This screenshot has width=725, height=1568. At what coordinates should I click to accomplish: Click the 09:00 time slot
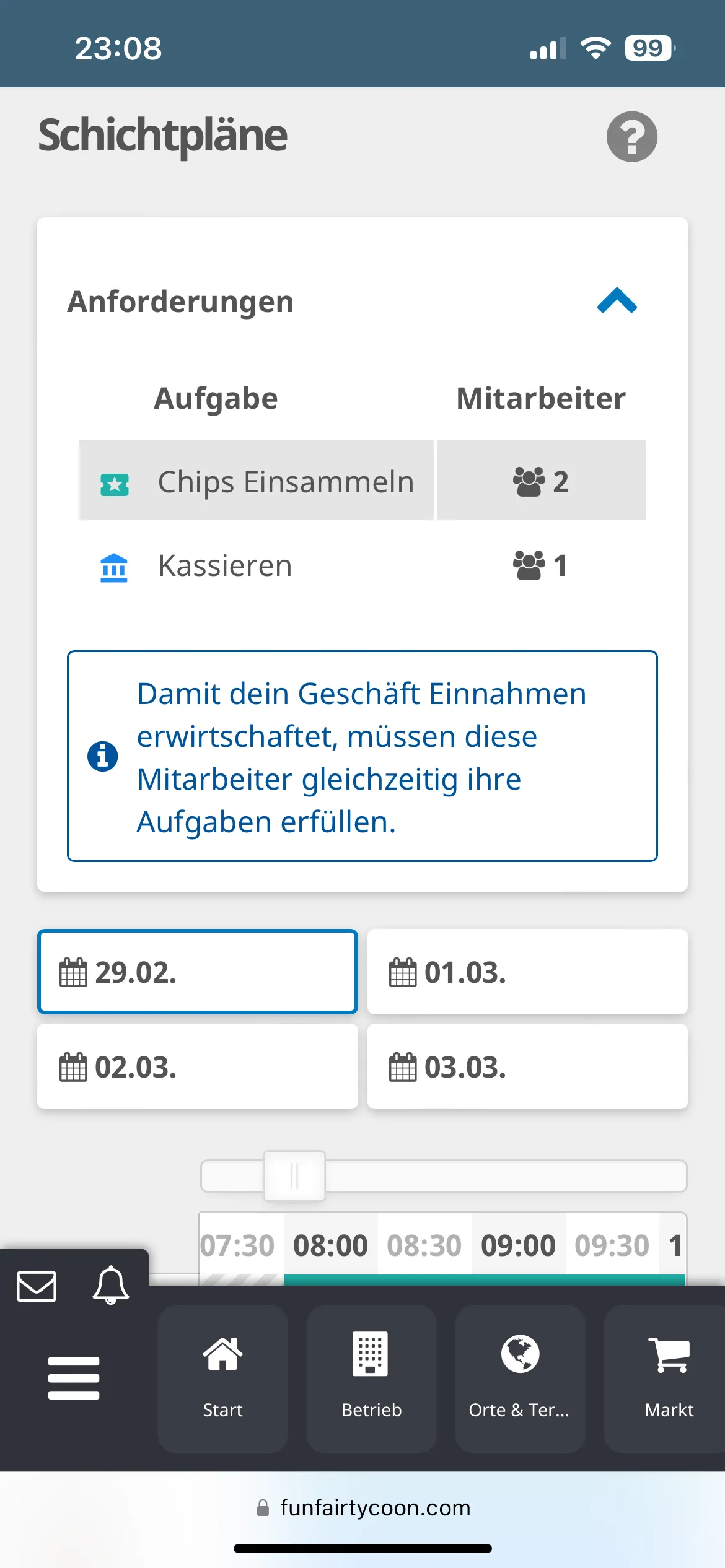(518, 1245)
